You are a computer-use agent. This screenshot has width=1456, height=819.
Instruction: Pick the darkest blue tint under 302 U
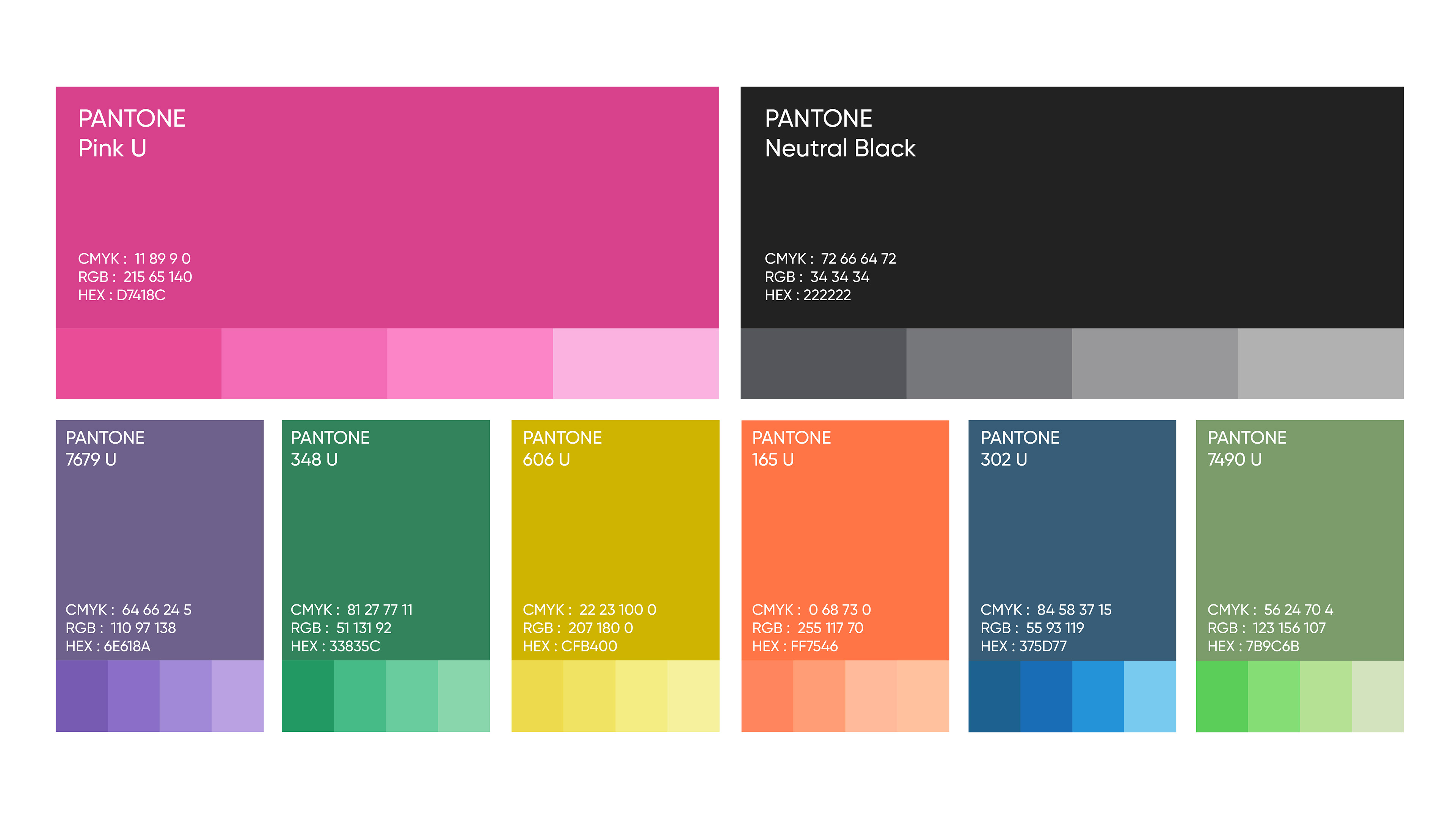coord(994,696)
